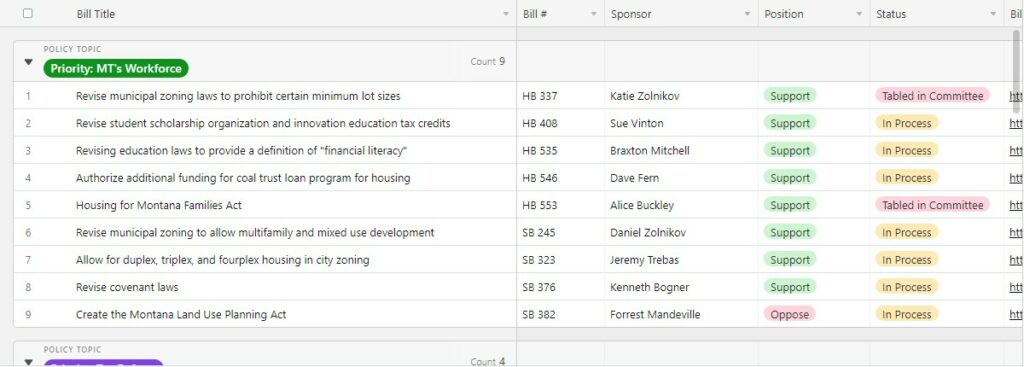The width and height of the screenshot is (1024, 367).
Task: Toggle the select-all checkbox in the header
Action: tap(27, 13)
